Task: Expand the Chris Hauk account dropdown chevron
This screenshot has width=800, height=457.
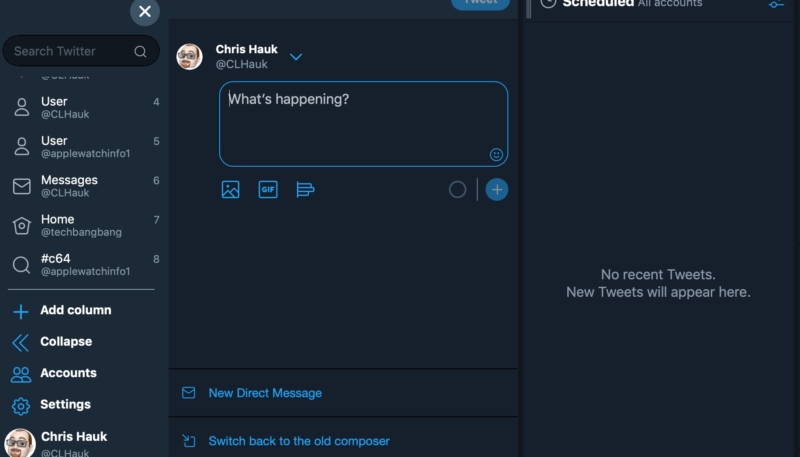Action: [x=296, y=57]
